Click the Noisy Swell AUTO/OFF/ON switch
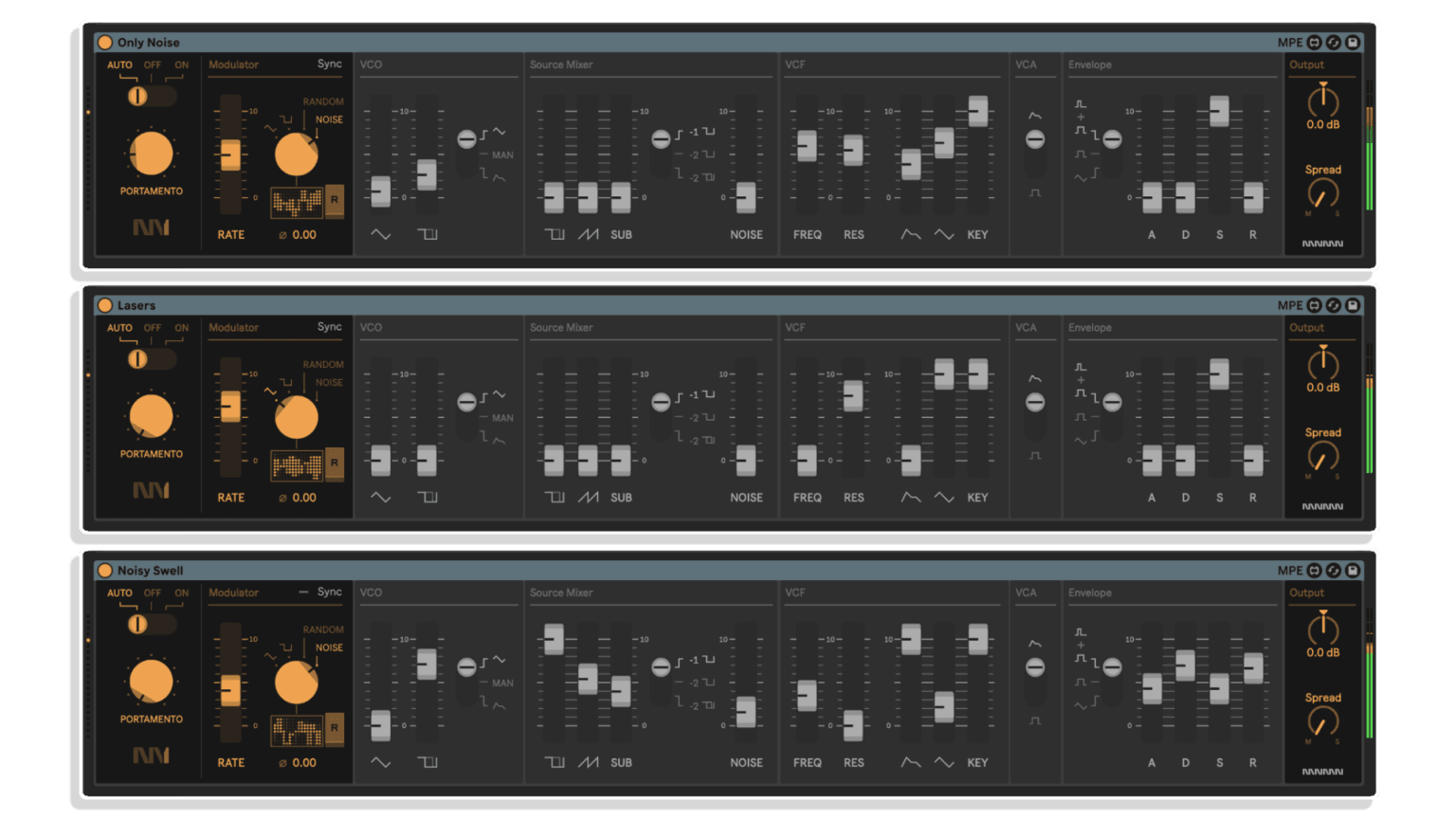 [x=151, y=624]
